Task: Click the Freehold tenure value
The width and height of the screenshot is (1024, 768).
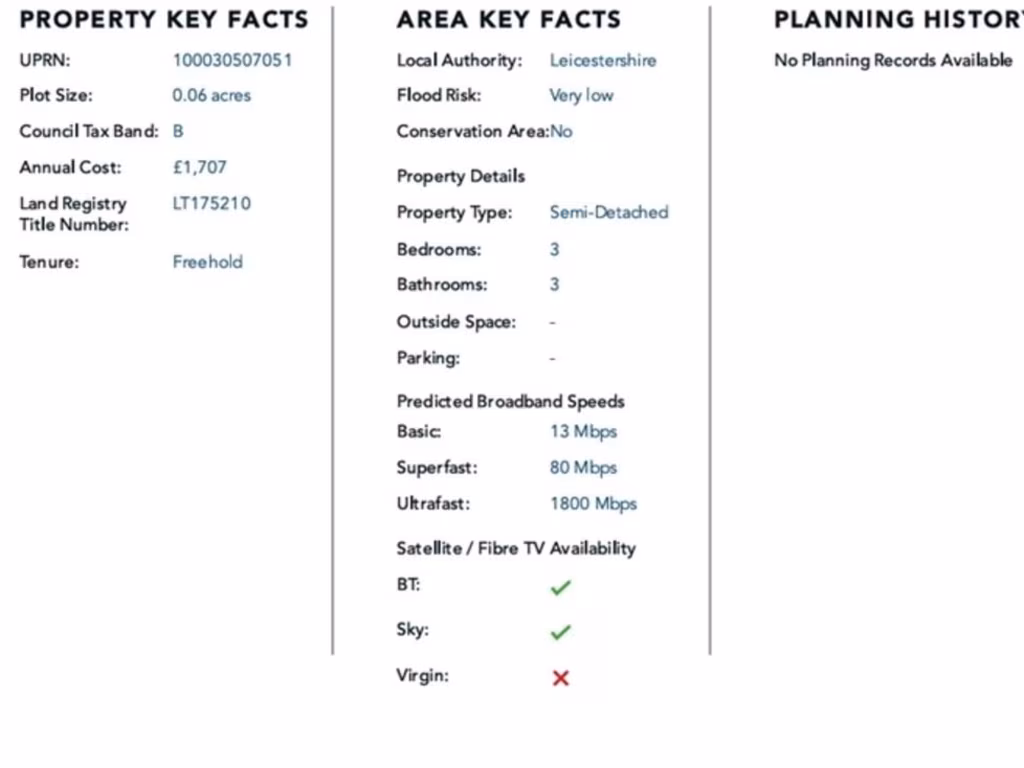Action: (x=207, y=262)
